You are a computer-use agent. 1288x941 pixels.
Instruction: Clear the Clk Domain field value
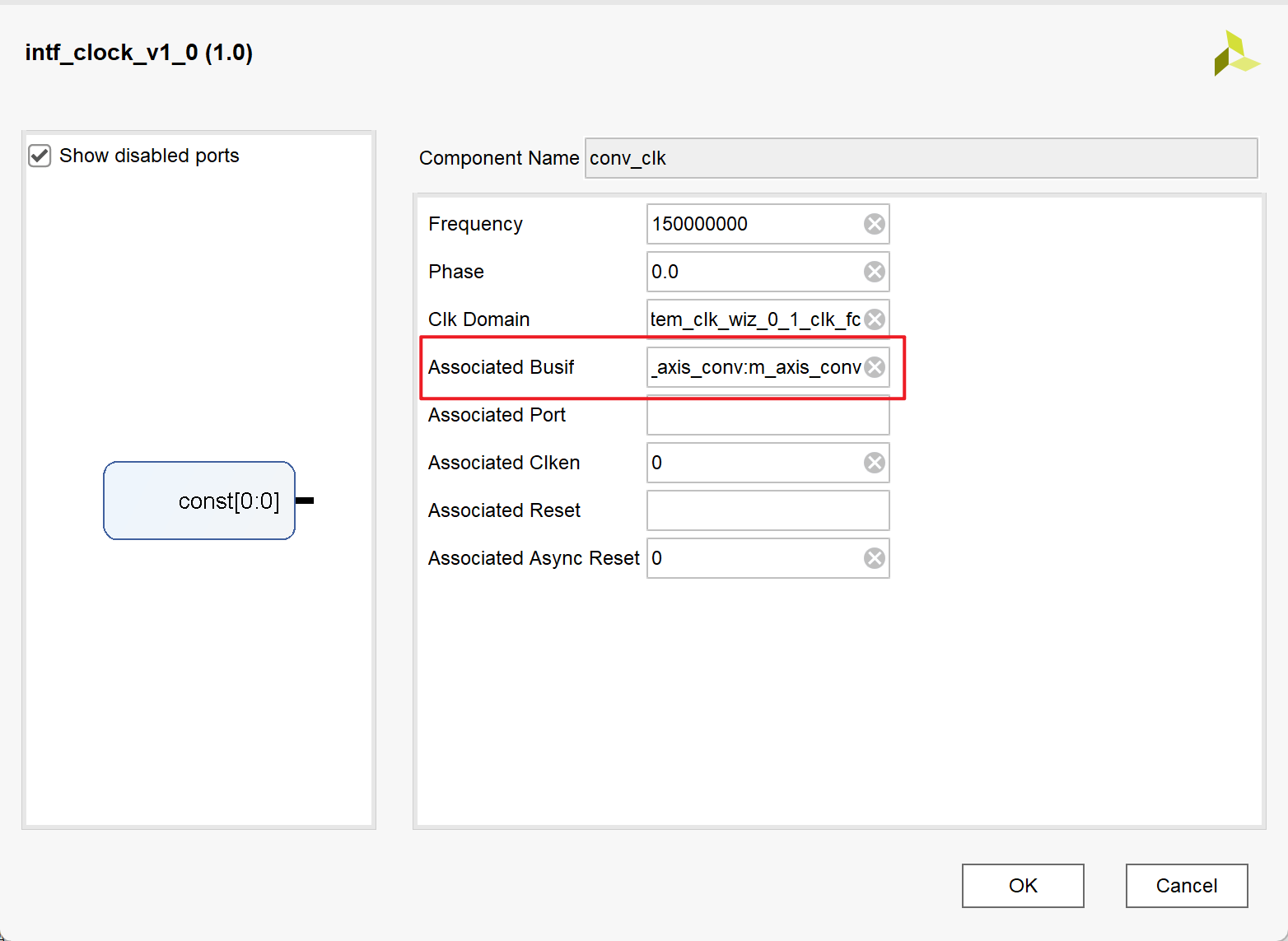[x=875, y=319]
